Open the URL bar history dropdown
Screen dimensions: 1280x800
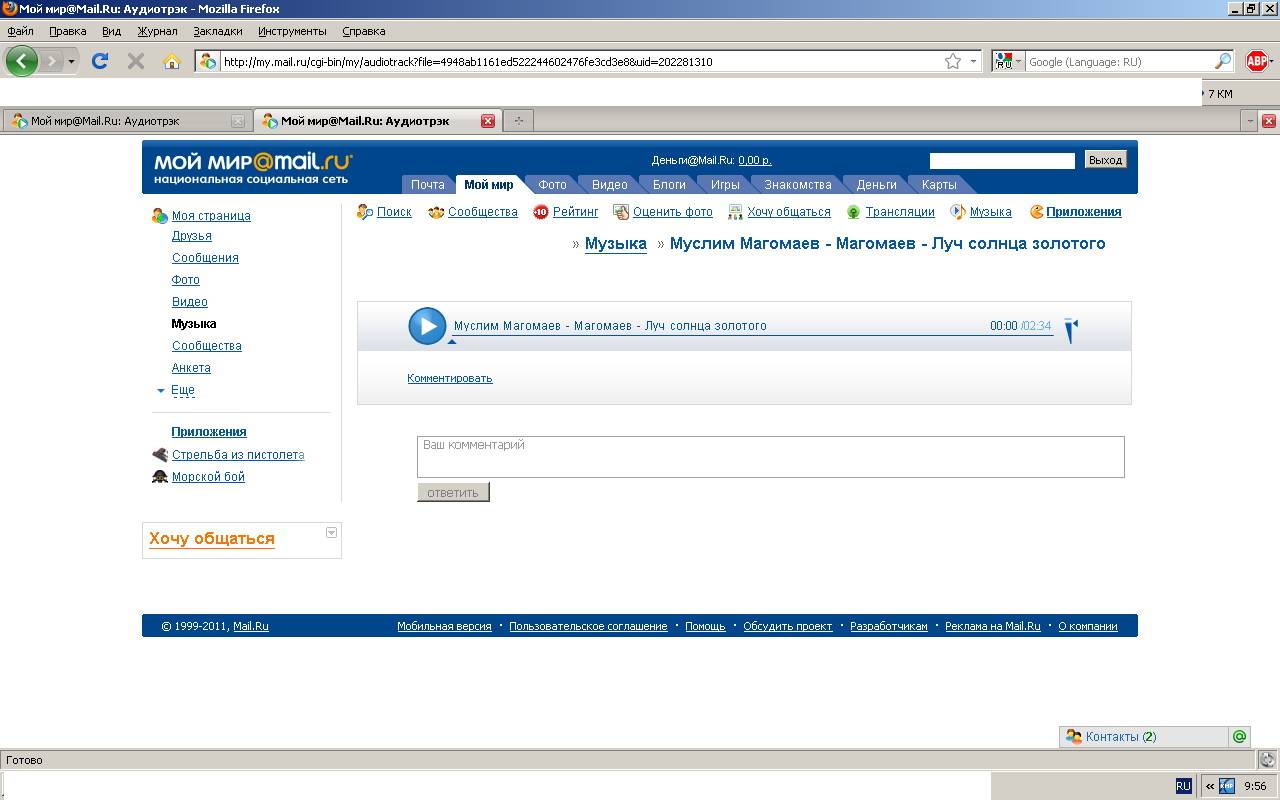(x=973, y=61)
